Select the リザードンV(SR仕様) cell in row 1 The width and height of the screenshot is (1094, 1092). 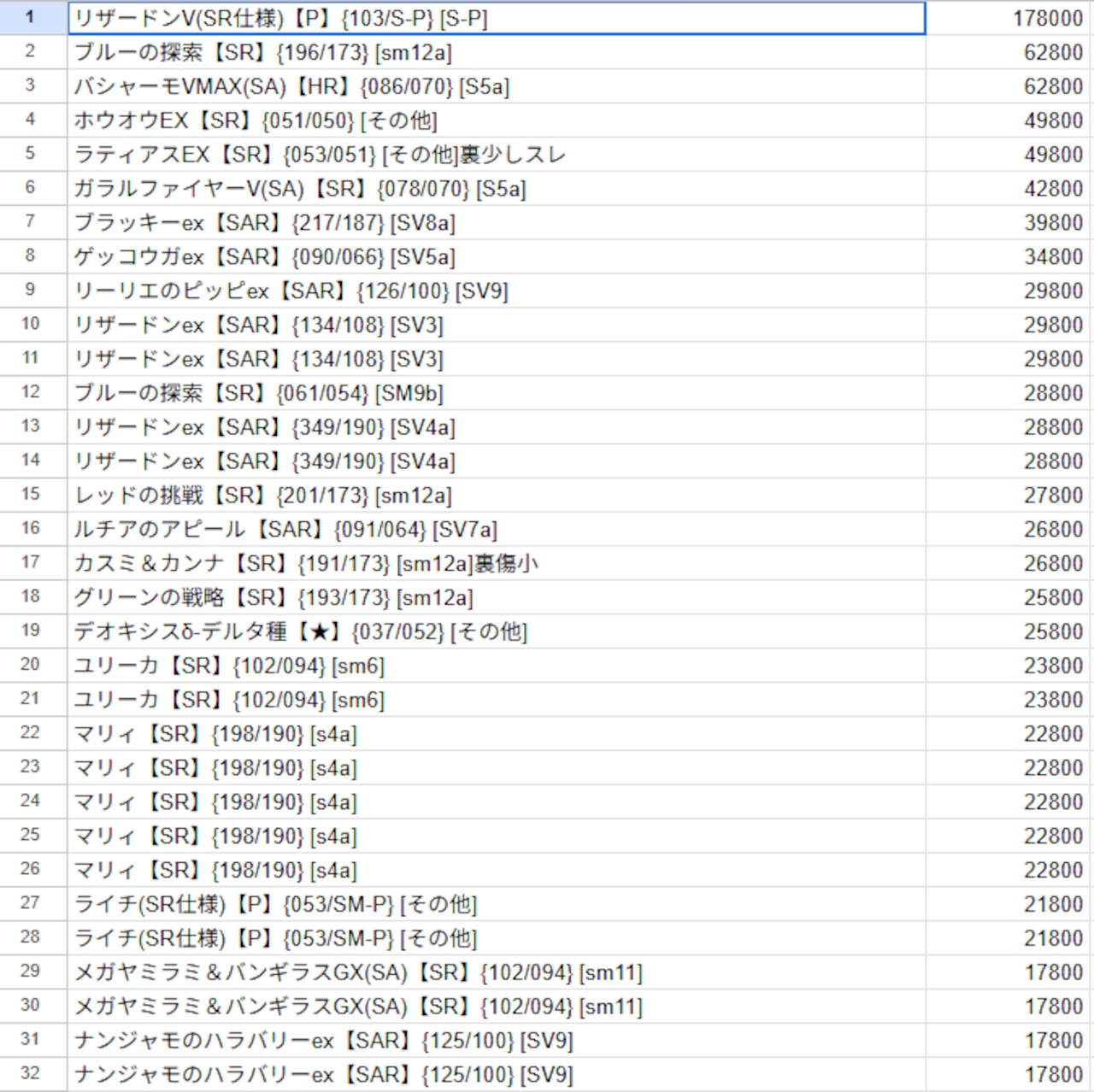(x=497, y=18)
